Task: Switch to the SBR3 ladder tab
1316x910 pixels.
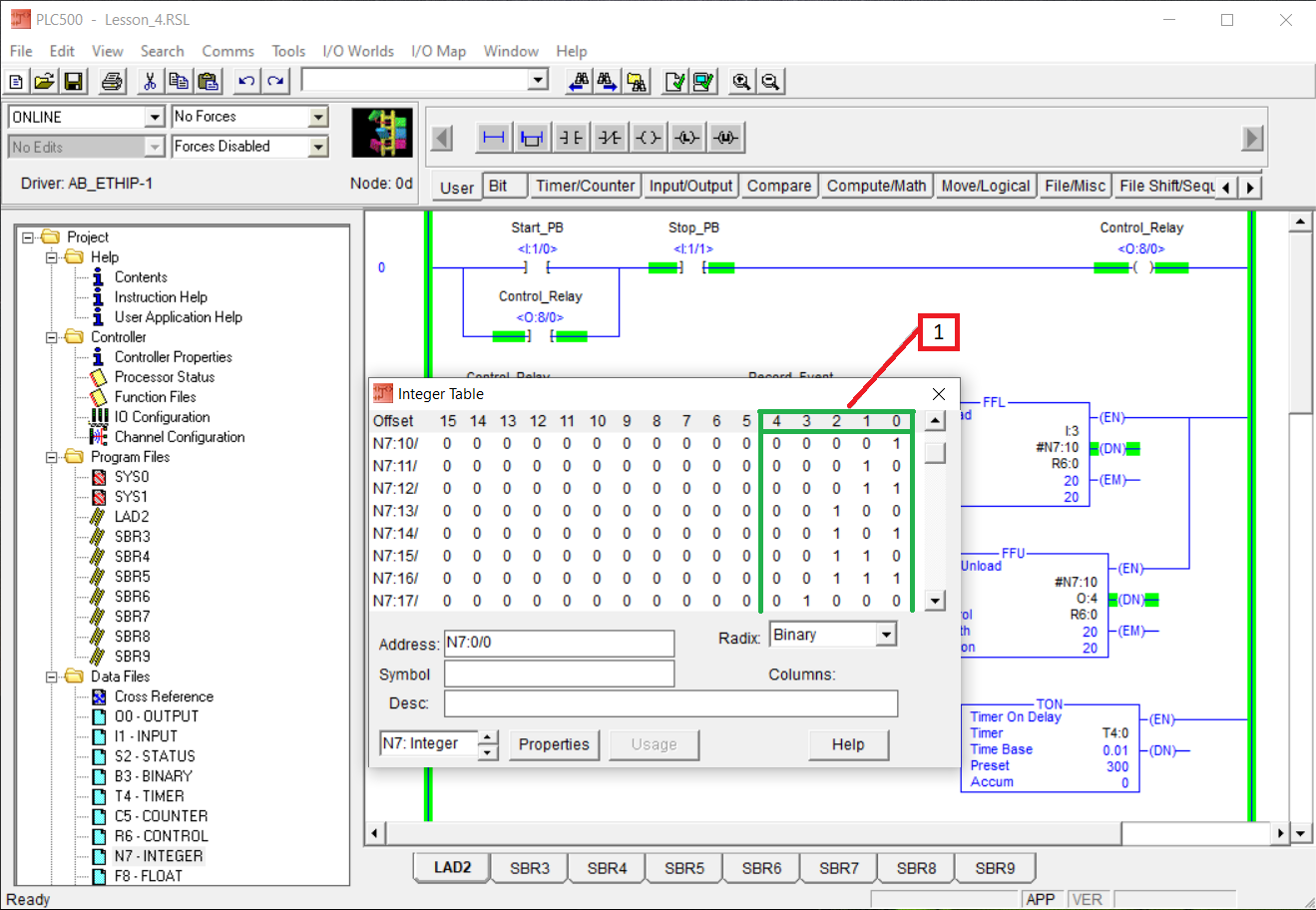Action: coord(530,868)
